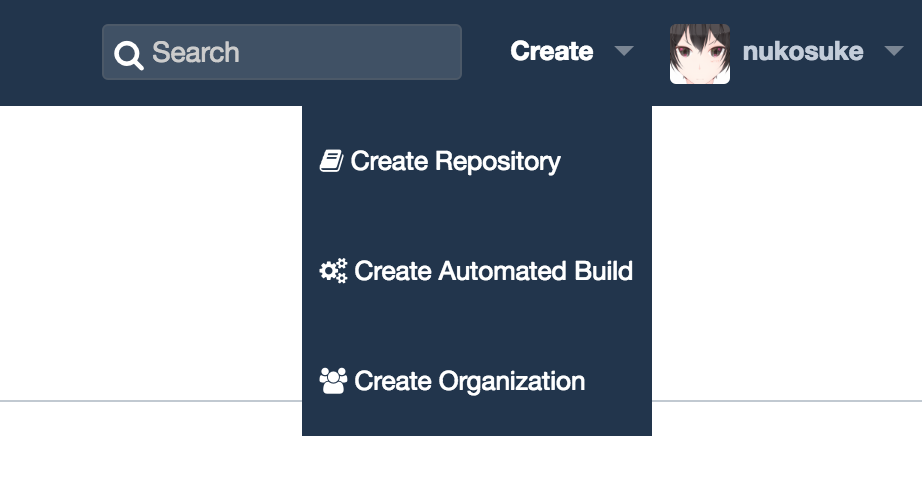Focus the Search input field
The image size is (922, 486).
click(282, 52)
